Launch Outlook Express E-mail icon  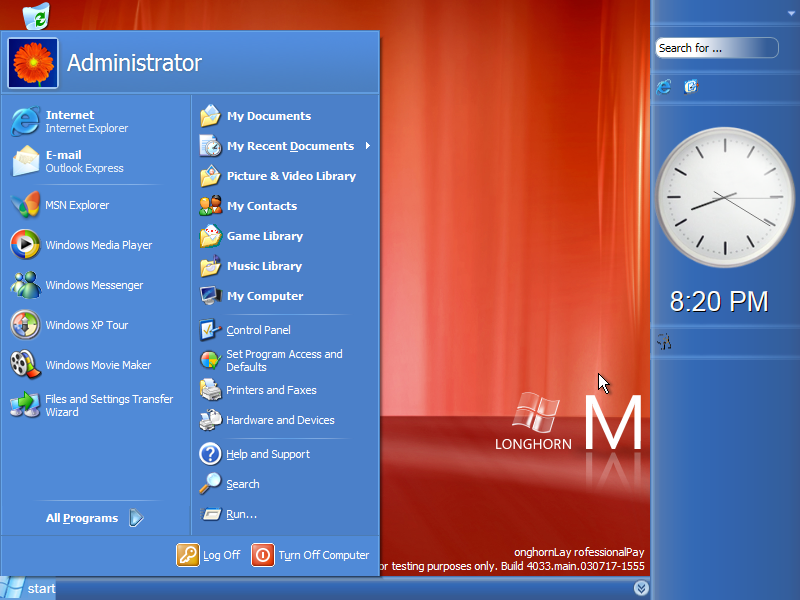84,161
